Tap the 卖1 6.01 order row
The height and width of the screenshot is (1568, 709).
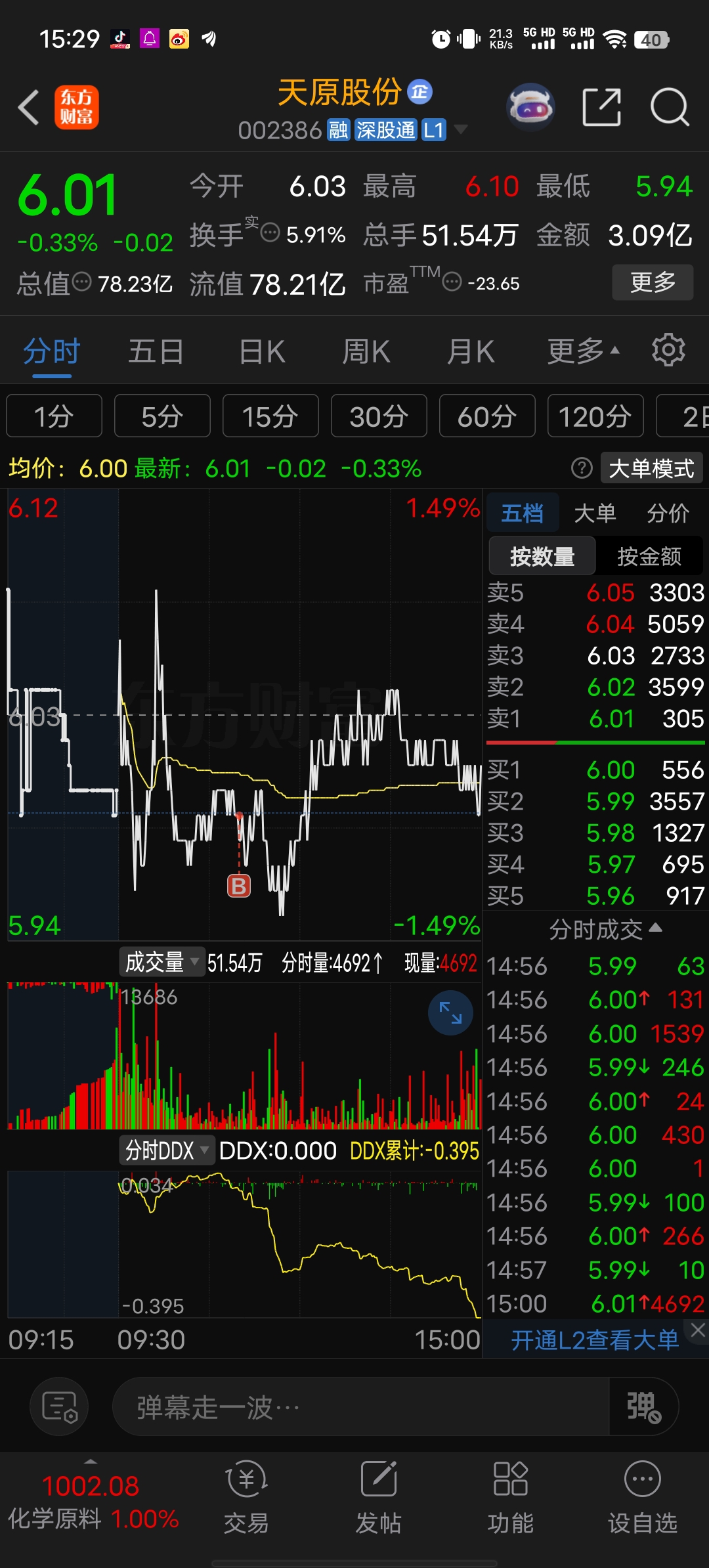[x=595, y=718]
